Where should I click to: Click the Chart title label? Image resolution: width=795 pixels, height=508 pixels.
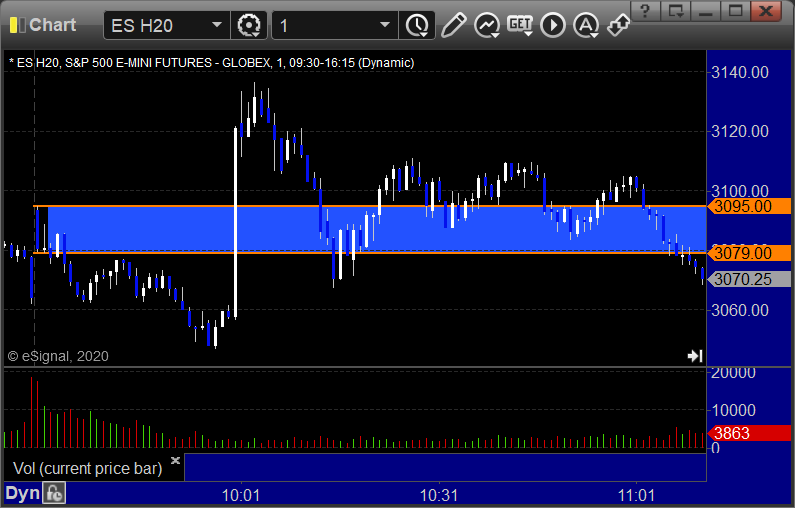(53, 25)
